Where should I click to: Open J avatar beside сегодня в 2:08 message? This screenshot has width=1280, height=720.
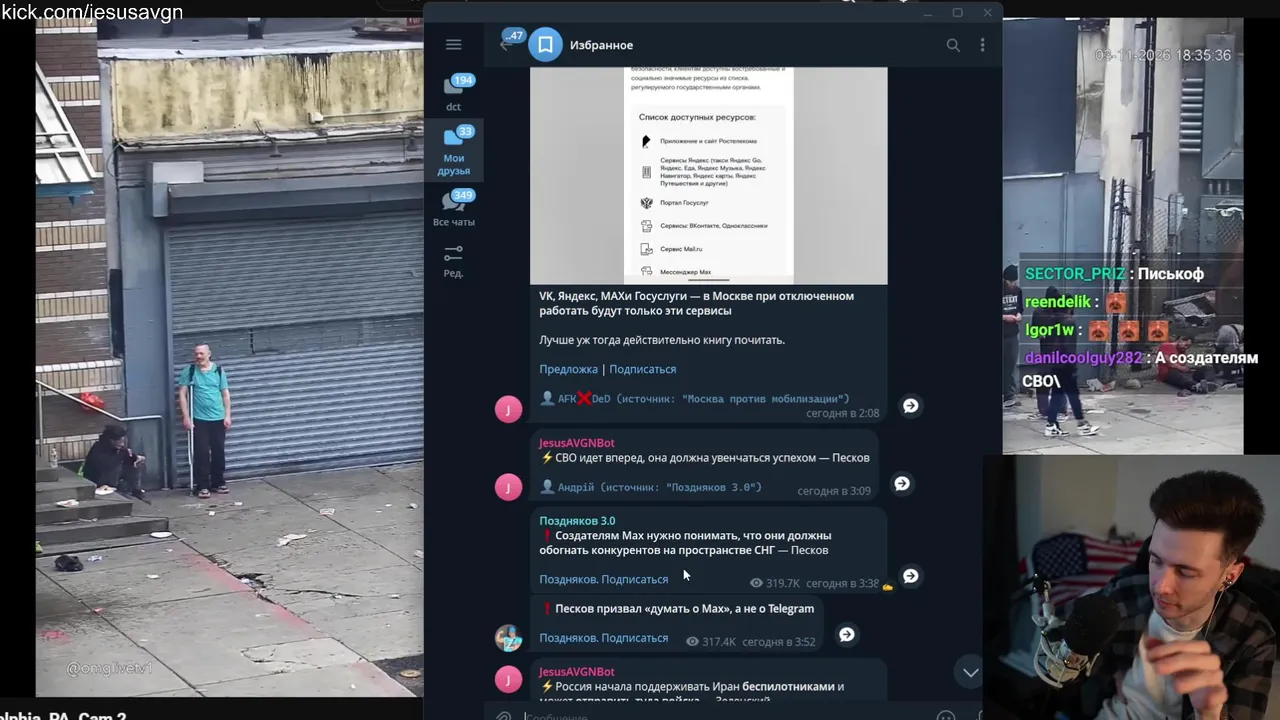coord(508,408)
